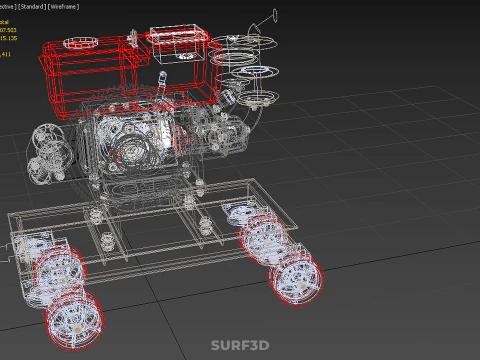Open the [Standard] viewport shading menu
This screenshot has height=360, width=480.
(x=32, y=7)
